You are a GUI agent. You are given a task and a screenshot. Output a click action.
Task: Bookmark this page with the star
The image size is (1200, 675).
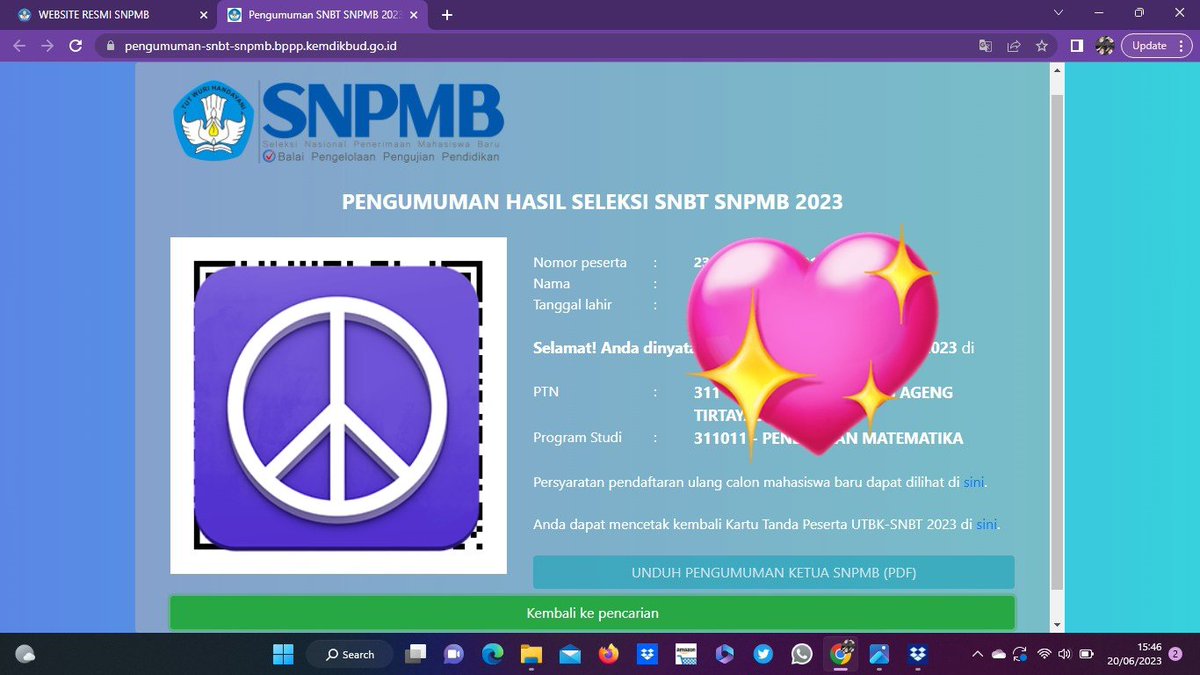1042,46
